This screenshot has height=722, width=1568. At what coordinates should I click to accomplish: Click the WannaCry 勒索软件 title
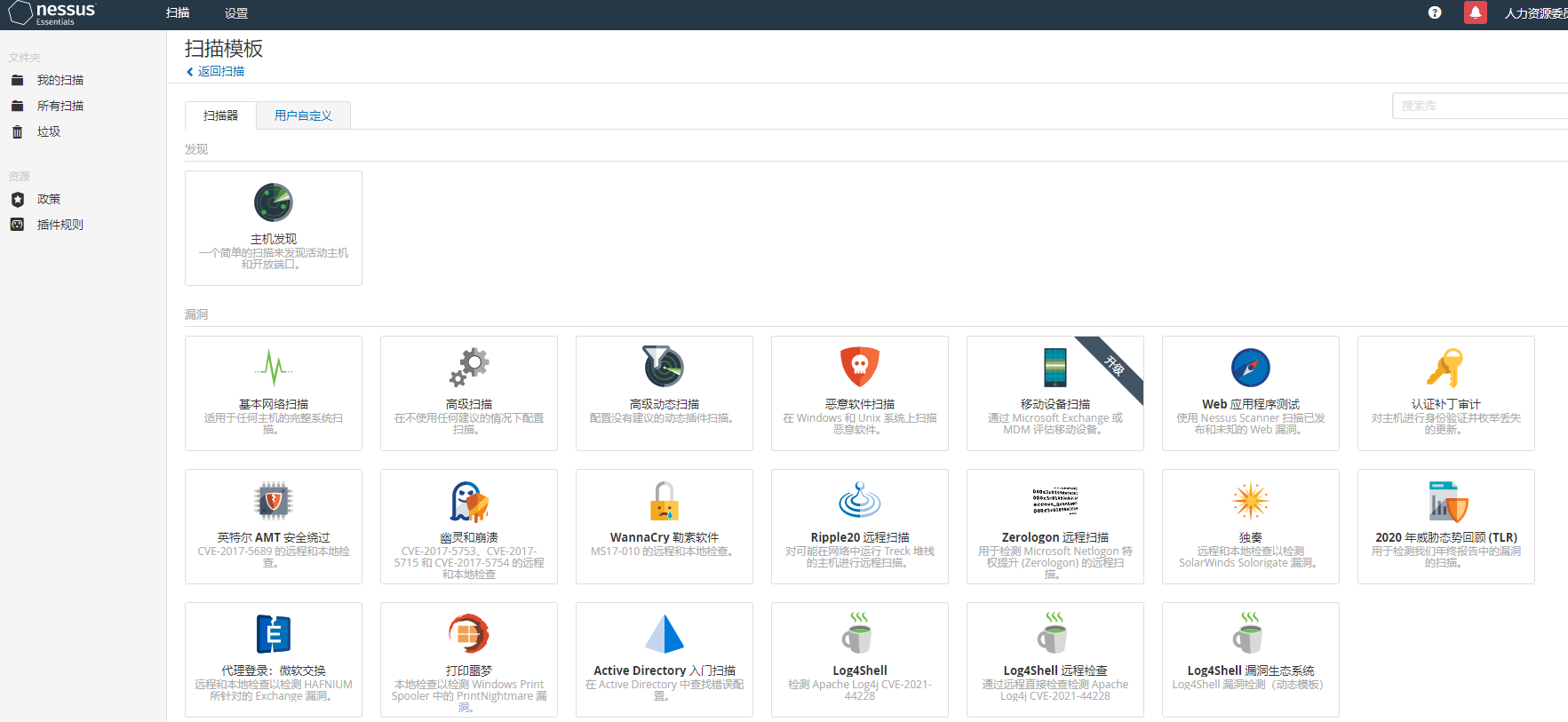click(x=665, y=537)
